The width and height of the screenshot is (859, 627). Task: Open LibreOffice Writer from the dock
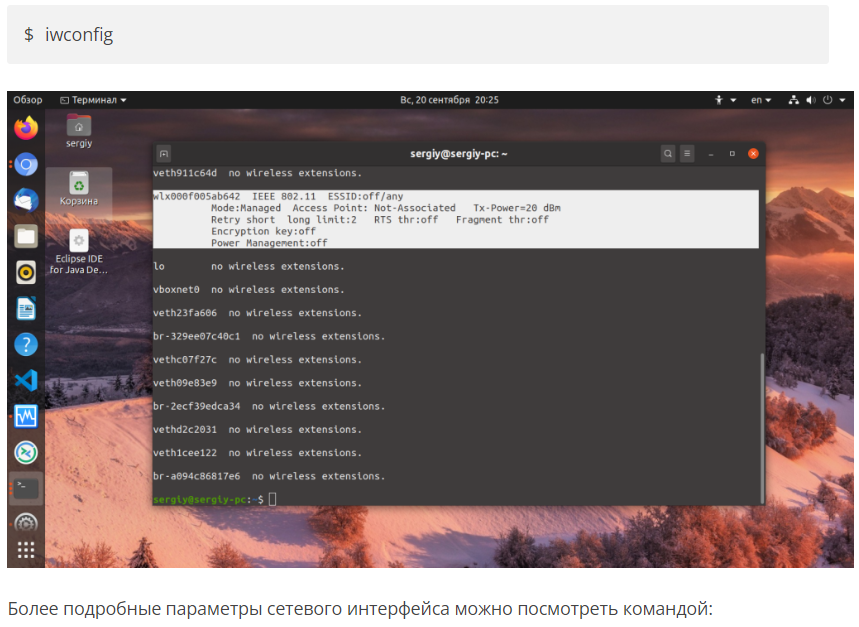(x=26, y=308)
